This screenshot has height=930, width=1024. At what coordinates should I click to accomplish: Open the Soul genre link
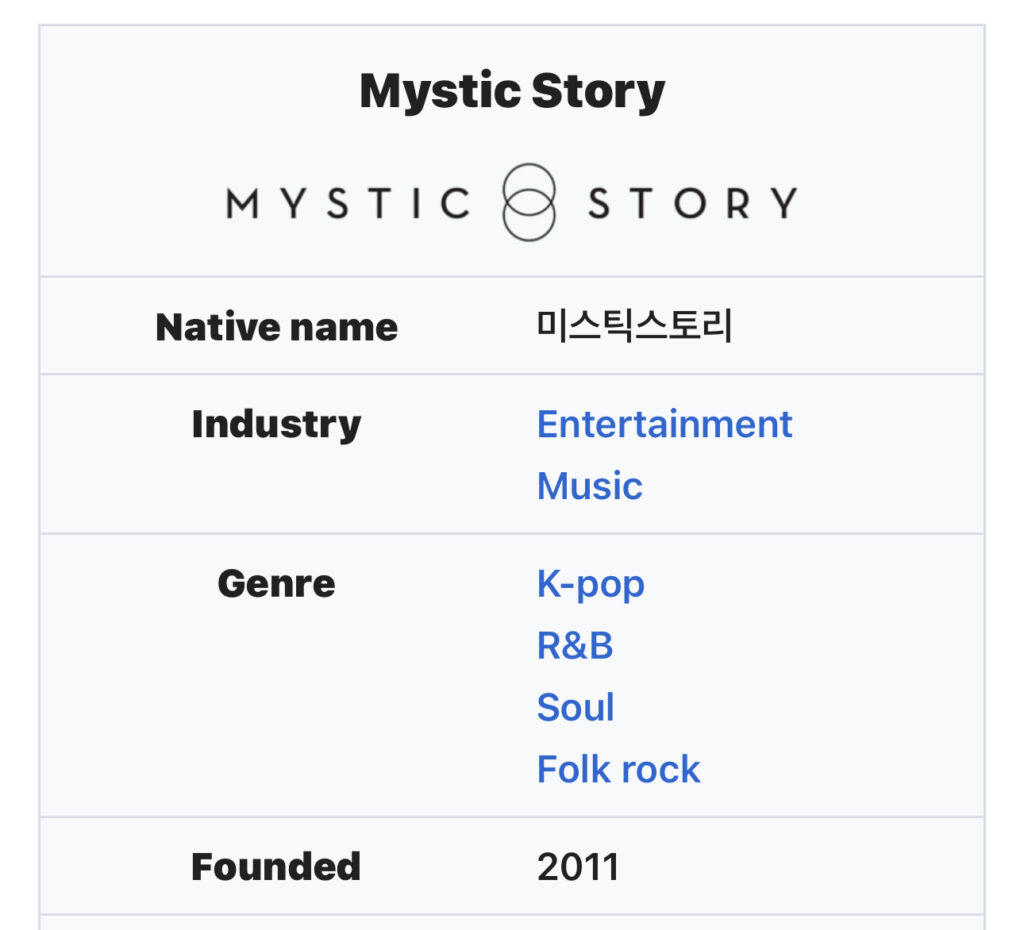575,708
